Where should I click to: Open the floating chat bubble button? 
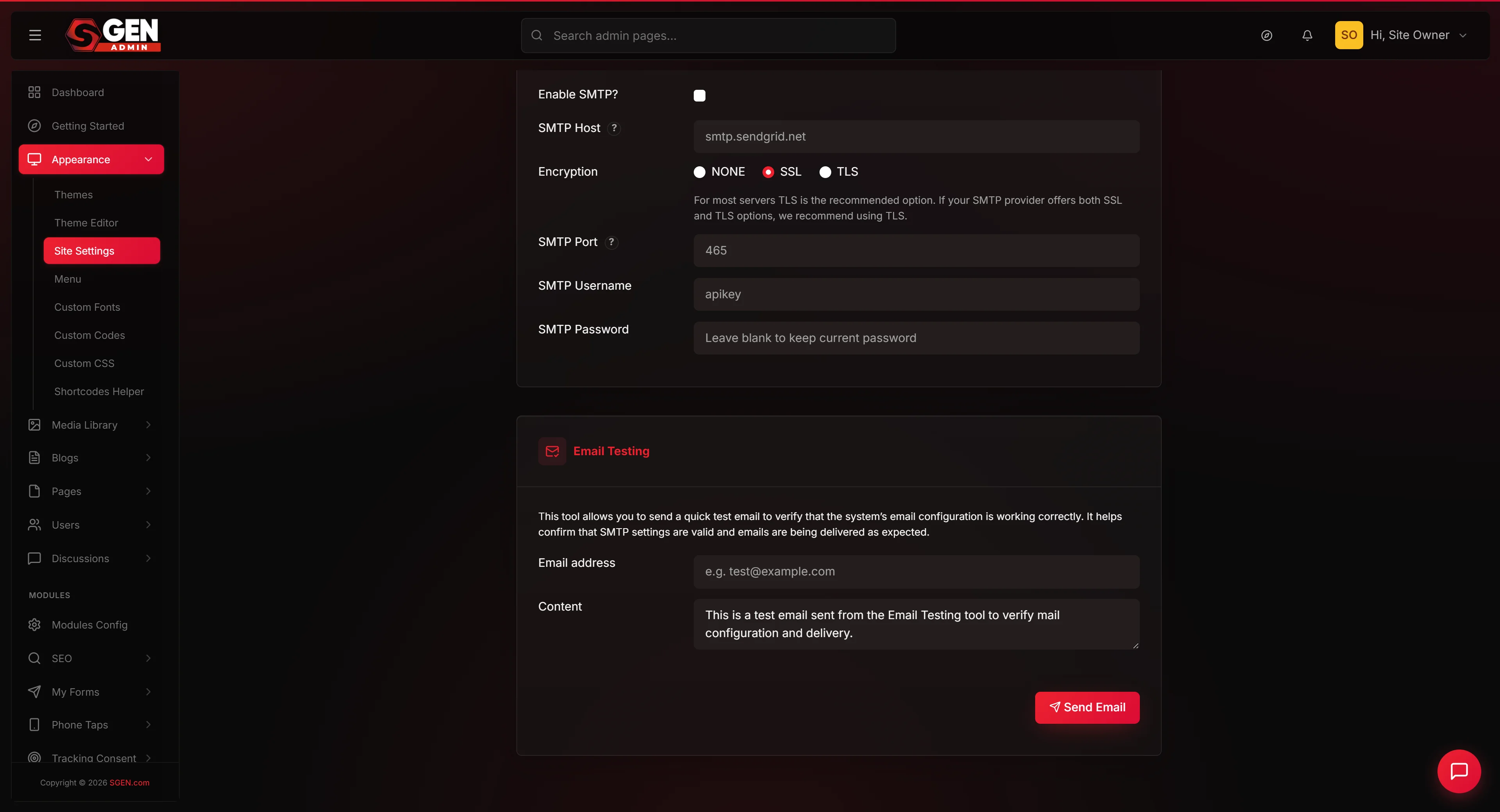(1459, 771)
